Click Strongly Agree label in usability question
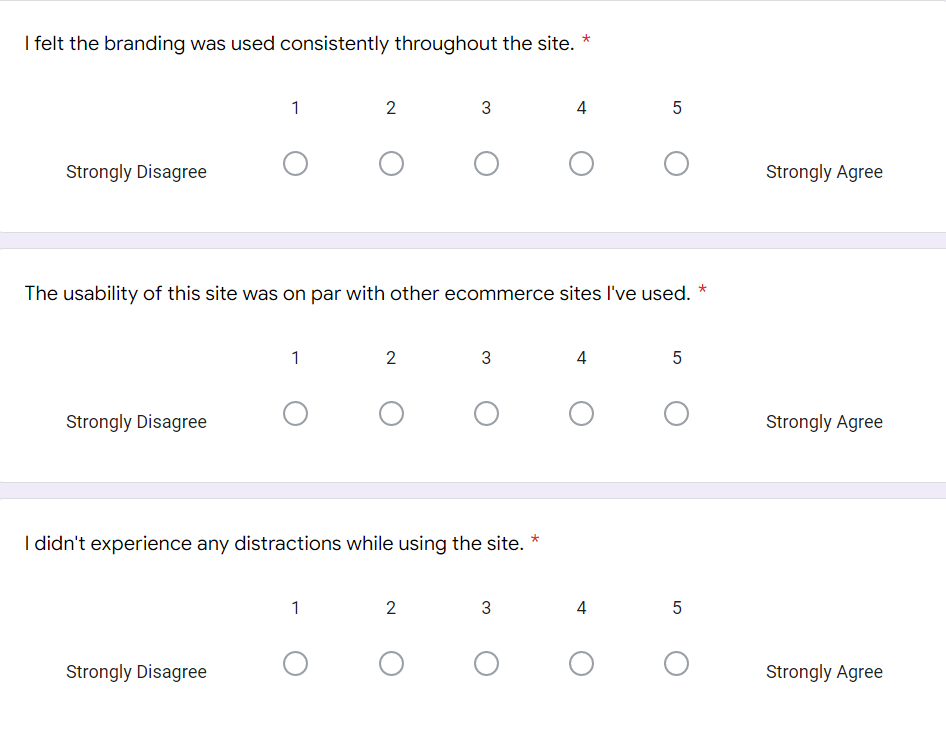 [x=824, y=422]
